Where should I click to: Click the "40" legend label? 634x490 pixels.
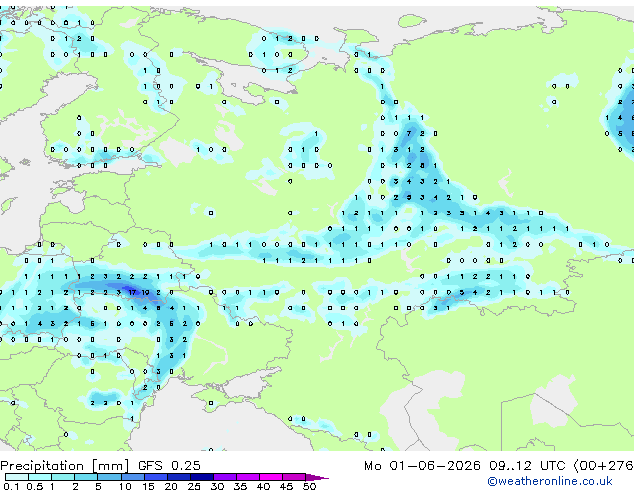[263, 486]
